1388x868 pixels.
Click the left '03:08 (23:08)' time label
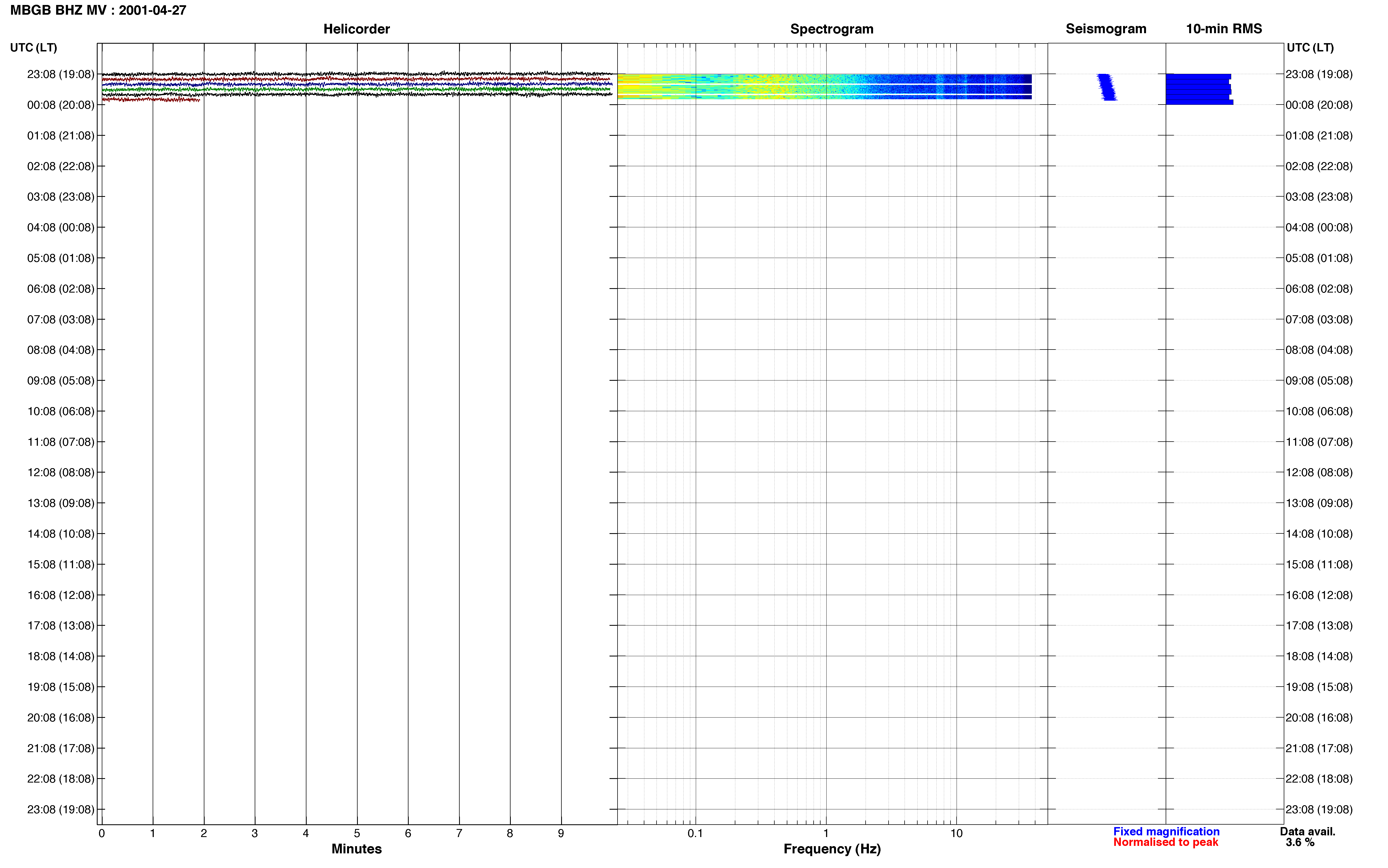(x=60, y=197)
